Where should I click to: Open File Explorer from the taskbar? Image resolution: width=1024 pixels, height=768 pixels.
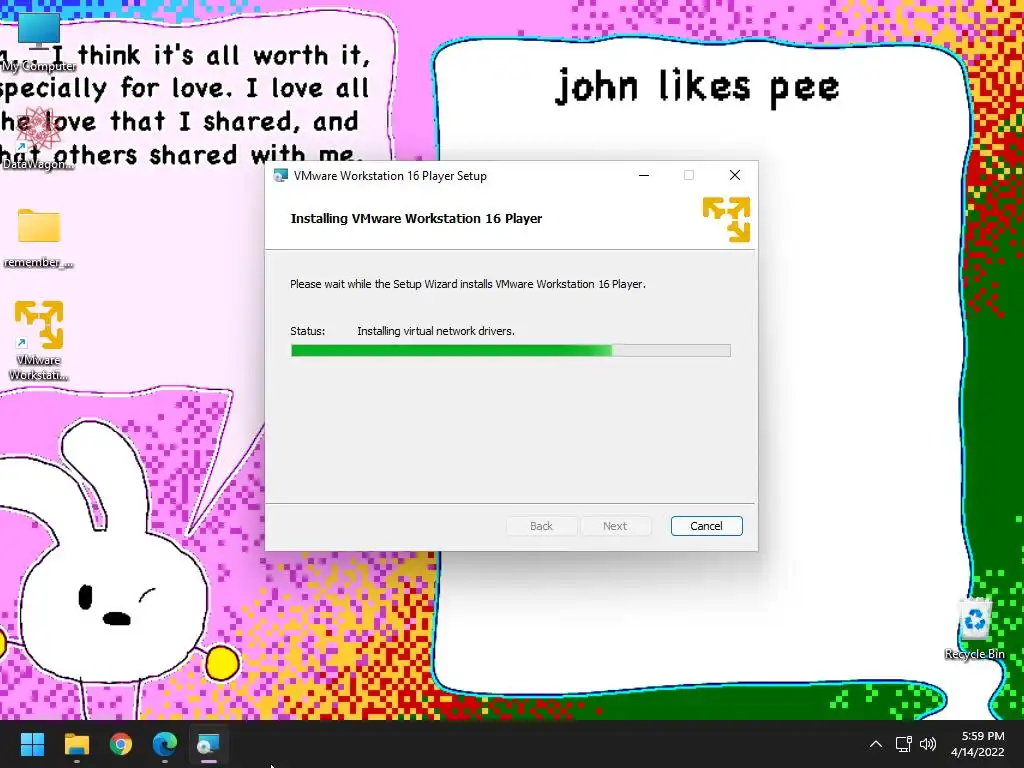[76, 744]
